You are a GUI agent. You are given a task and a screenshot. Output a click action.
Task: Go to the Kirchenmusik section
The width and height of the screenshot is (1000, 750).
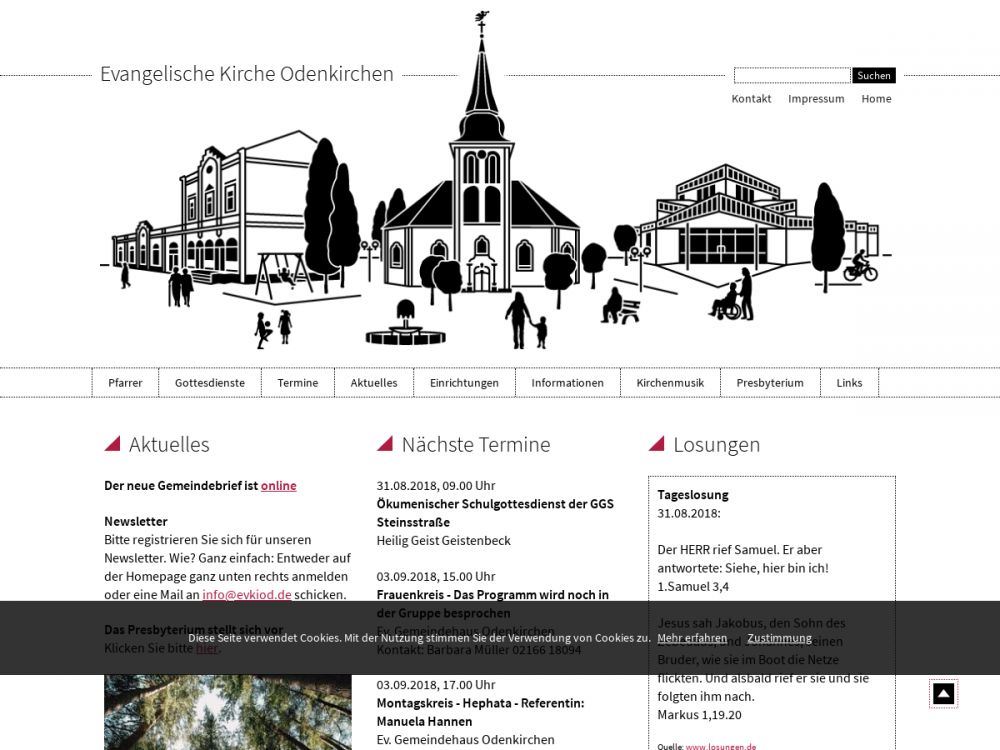point(670,383)
